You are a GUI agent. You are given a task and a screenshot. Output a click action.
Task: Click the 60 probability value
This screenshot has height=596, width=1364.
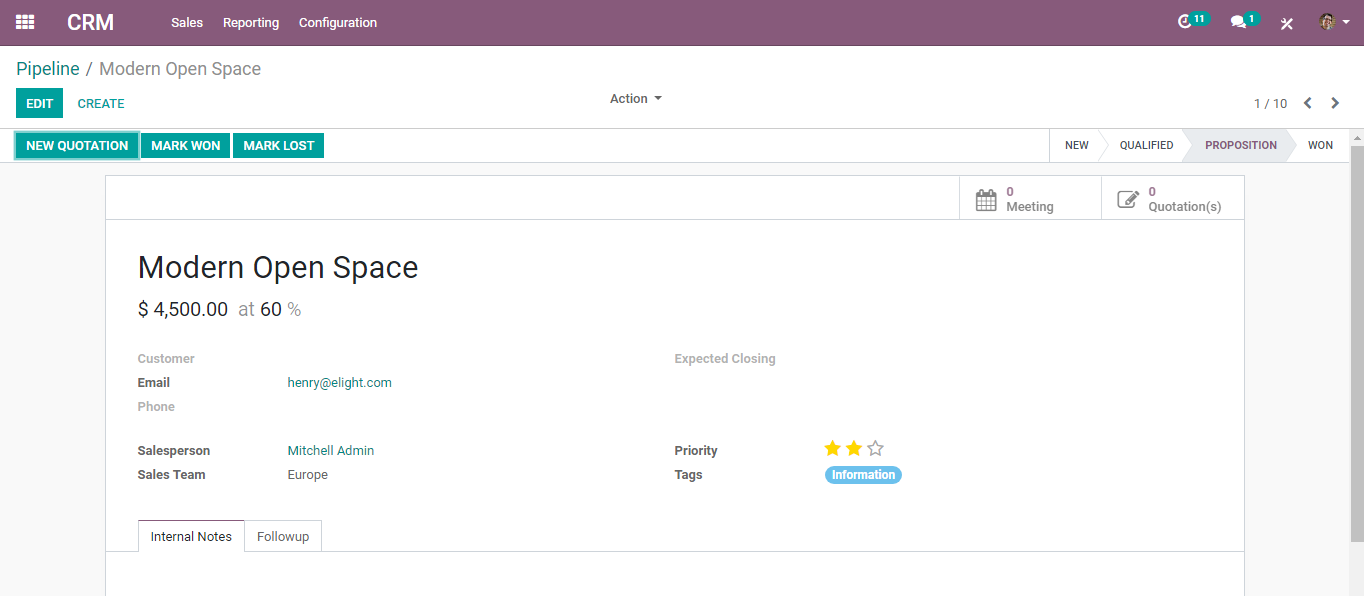[x=271, y=310]
